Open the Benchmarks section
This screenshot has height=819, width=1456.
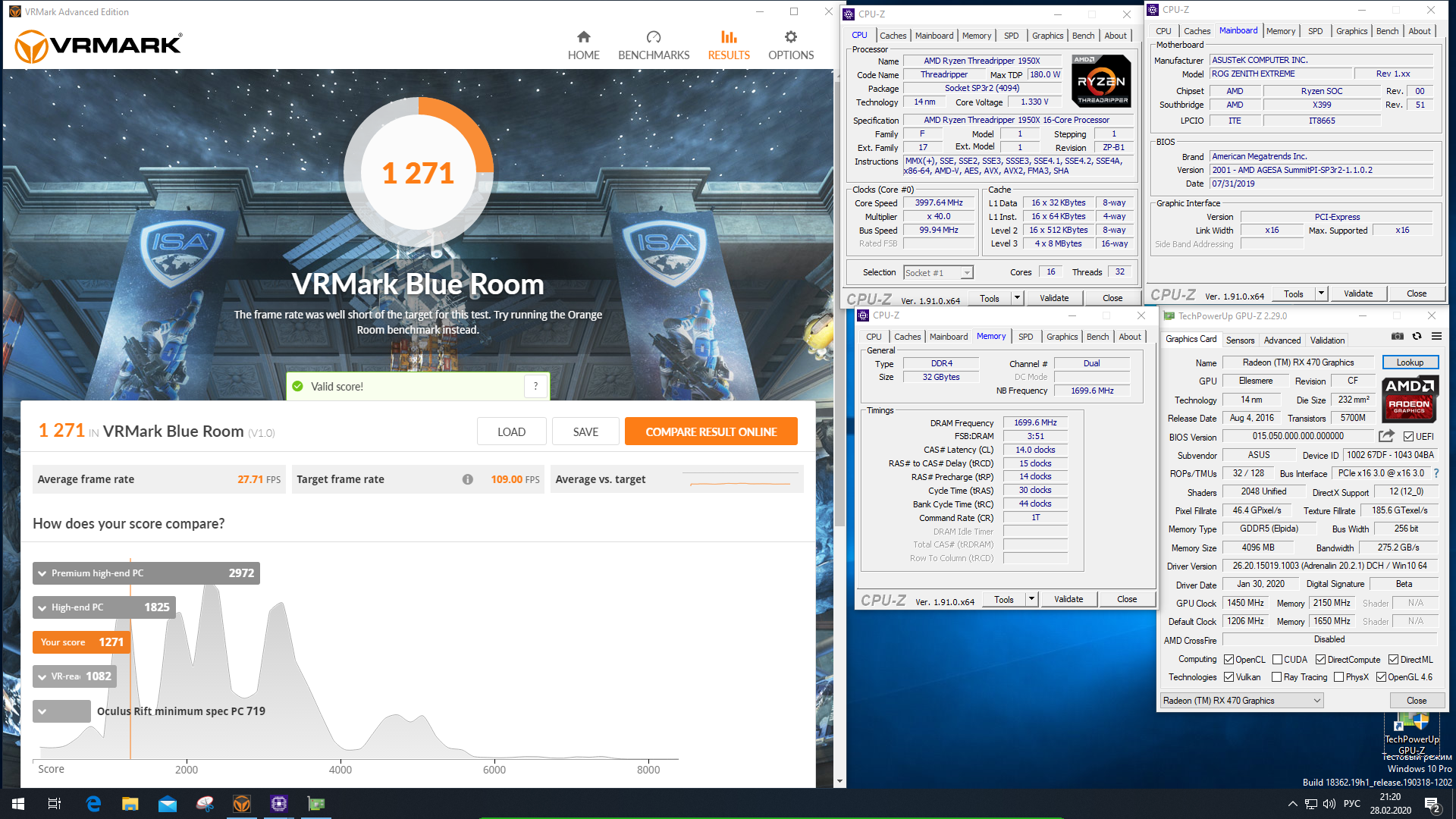tap(654, 45)
